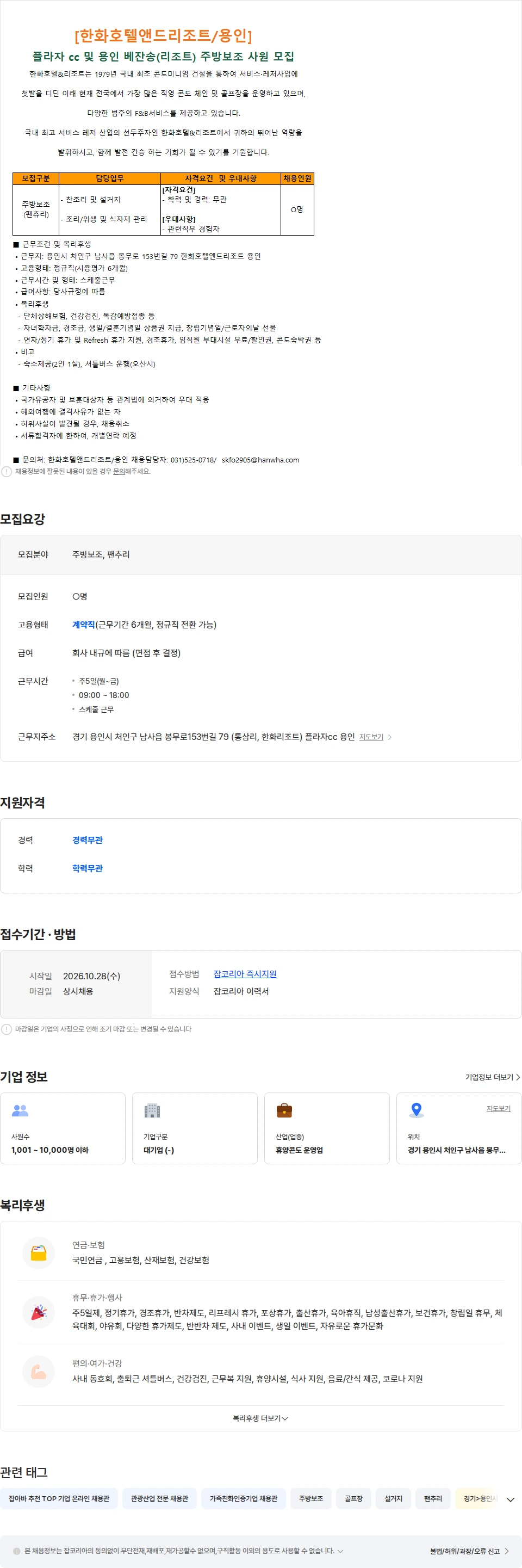Click the 위치 경기 용인시 card text
Image resolution: width=522 pixels, height=1568 pixels.
(x=456, y=1150)
